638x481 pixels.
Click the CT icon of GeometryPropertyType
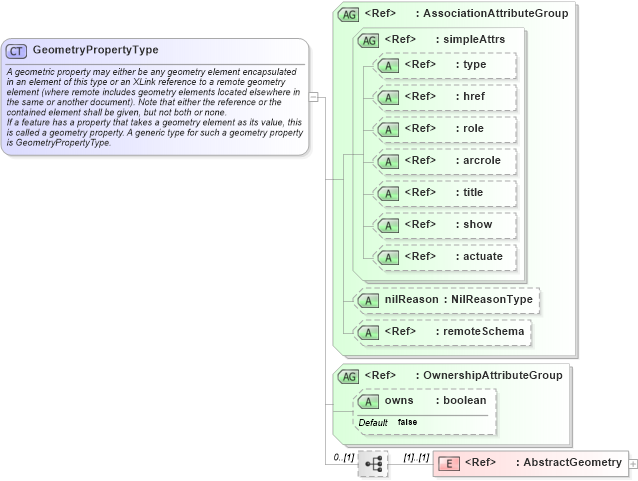pyautogui.click(x=16, y=51)
